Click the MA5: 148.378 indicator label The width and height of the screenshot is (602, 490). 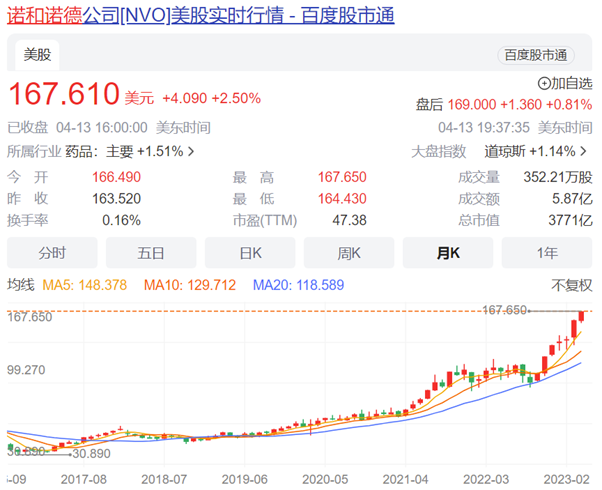coord(84,285)
